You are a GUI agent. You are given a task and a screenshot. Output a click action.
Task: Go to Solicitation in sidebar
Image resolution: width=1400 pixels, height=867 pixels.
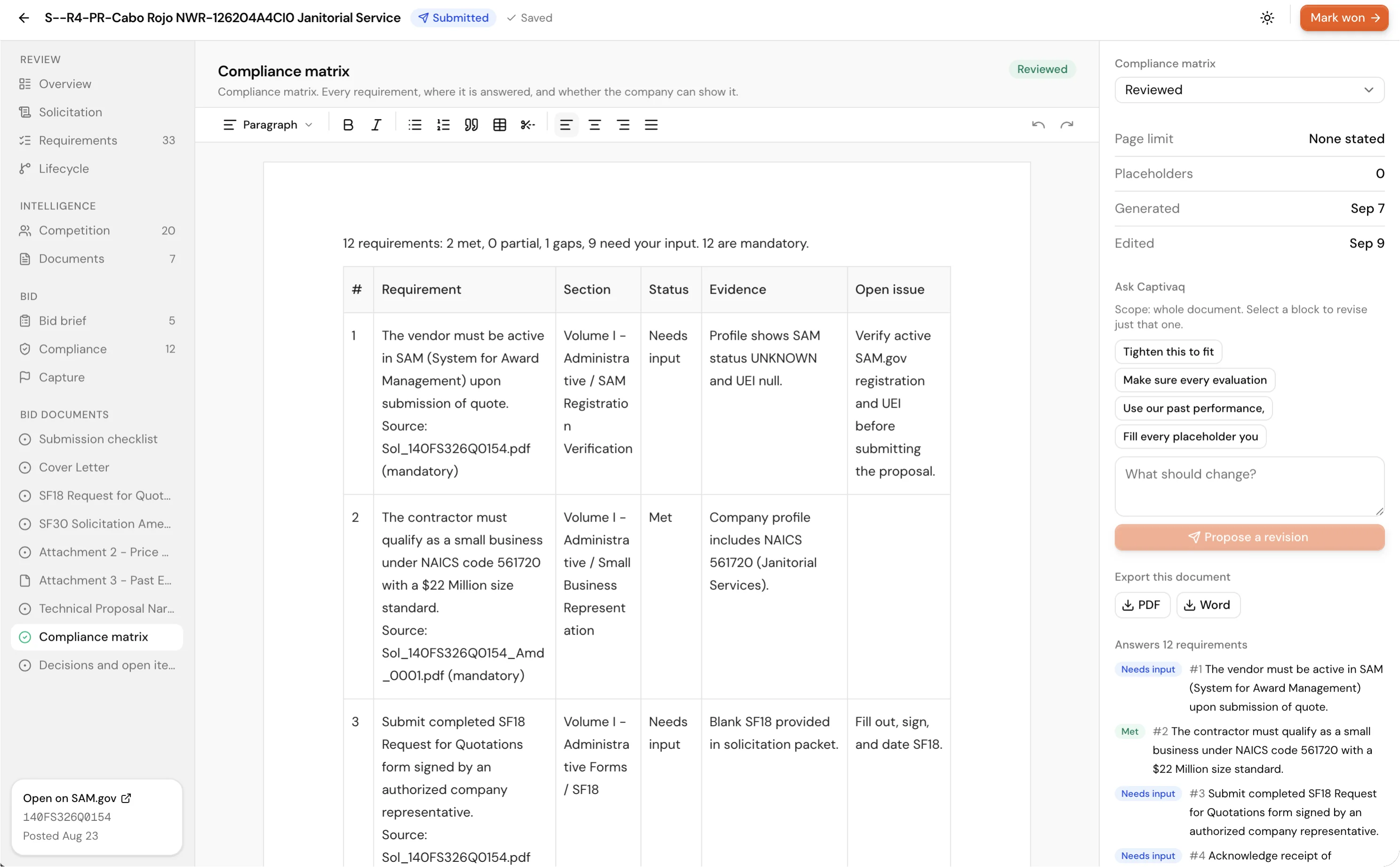(x=97, y=112)
